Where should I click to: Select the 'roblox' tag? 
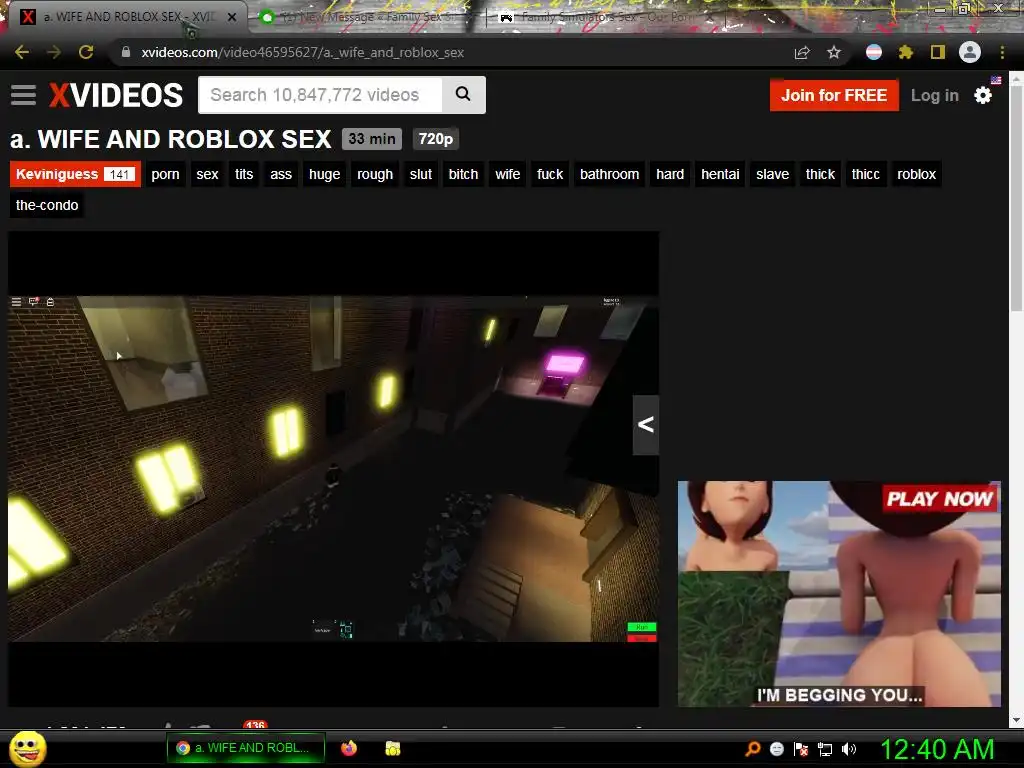click(916, 174)
